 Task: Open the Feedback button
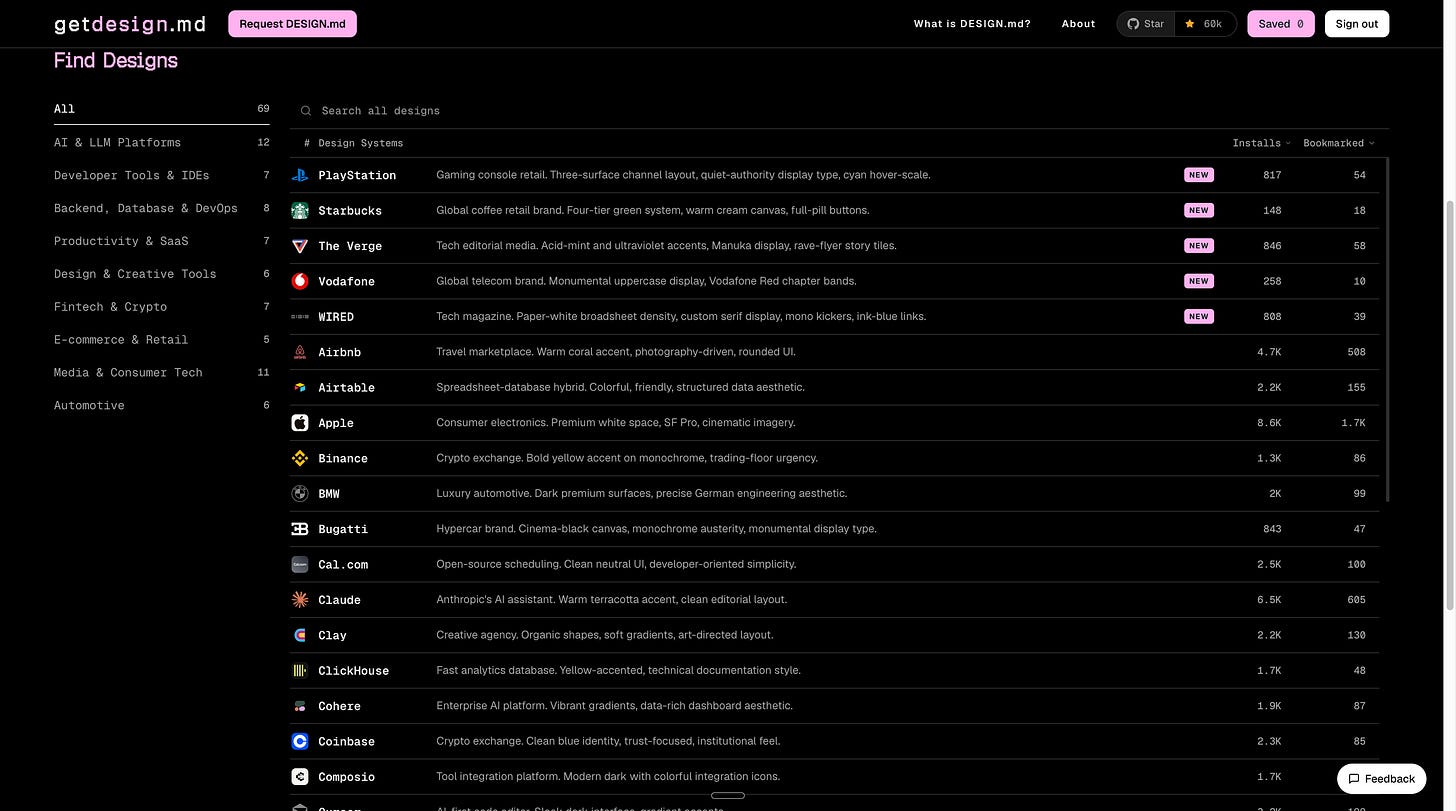pyautogui.click(x=1381, y=779)
